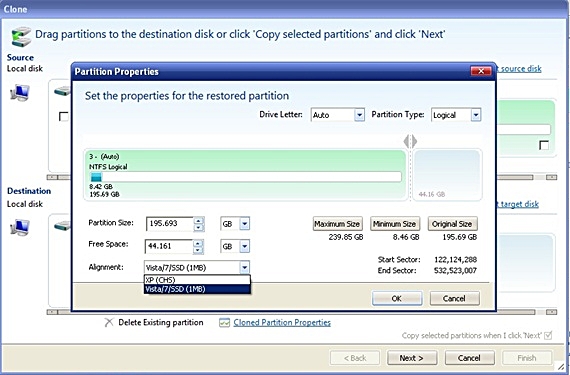The width and height of the screenshot is (570, 375).
Task: Open the Partition Type dropdown
Action: point(475,115)
